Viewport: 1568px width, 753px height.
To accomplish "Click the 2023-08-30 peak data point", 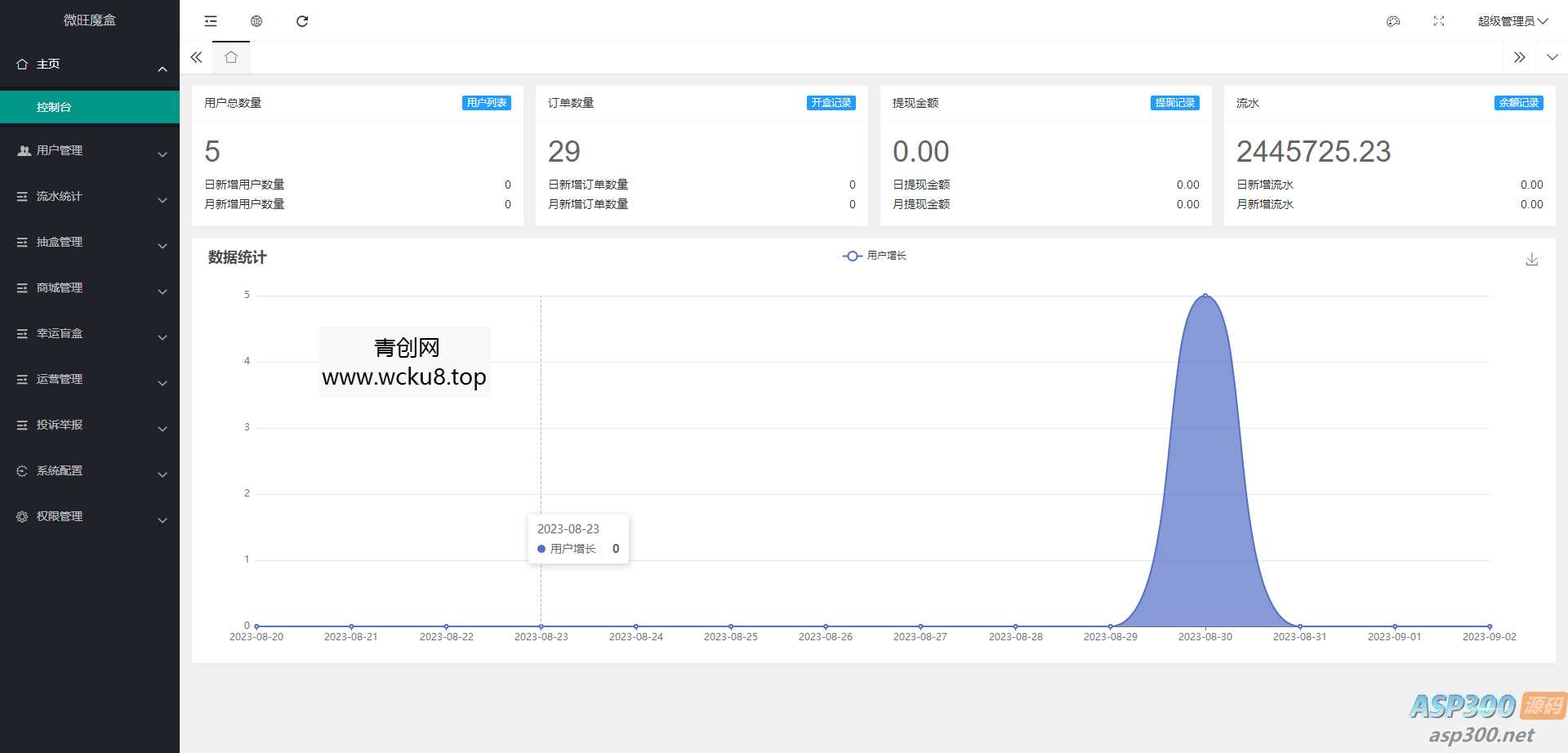I will [x=1205, y=296].
